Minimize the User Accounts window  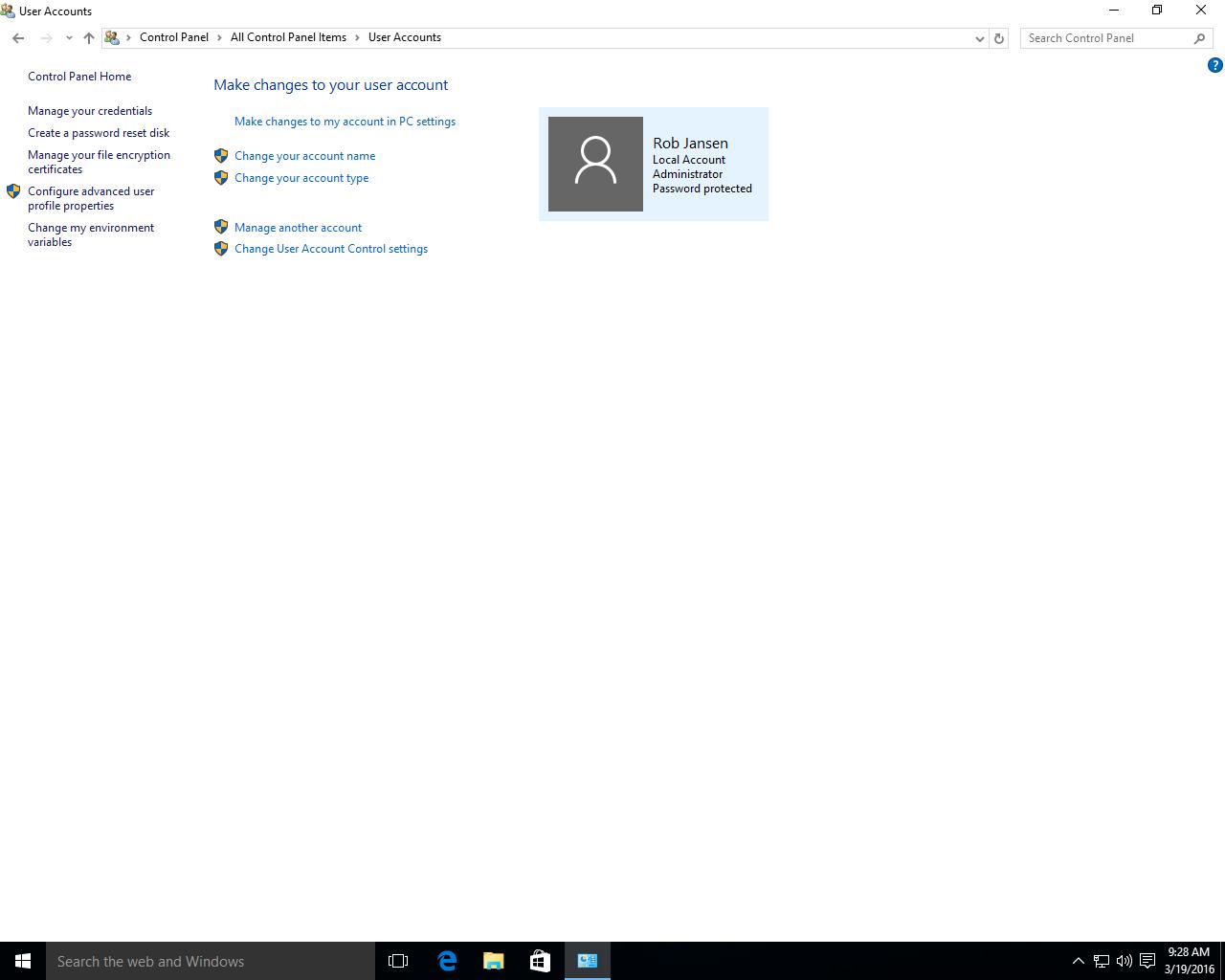(1113, 11)
